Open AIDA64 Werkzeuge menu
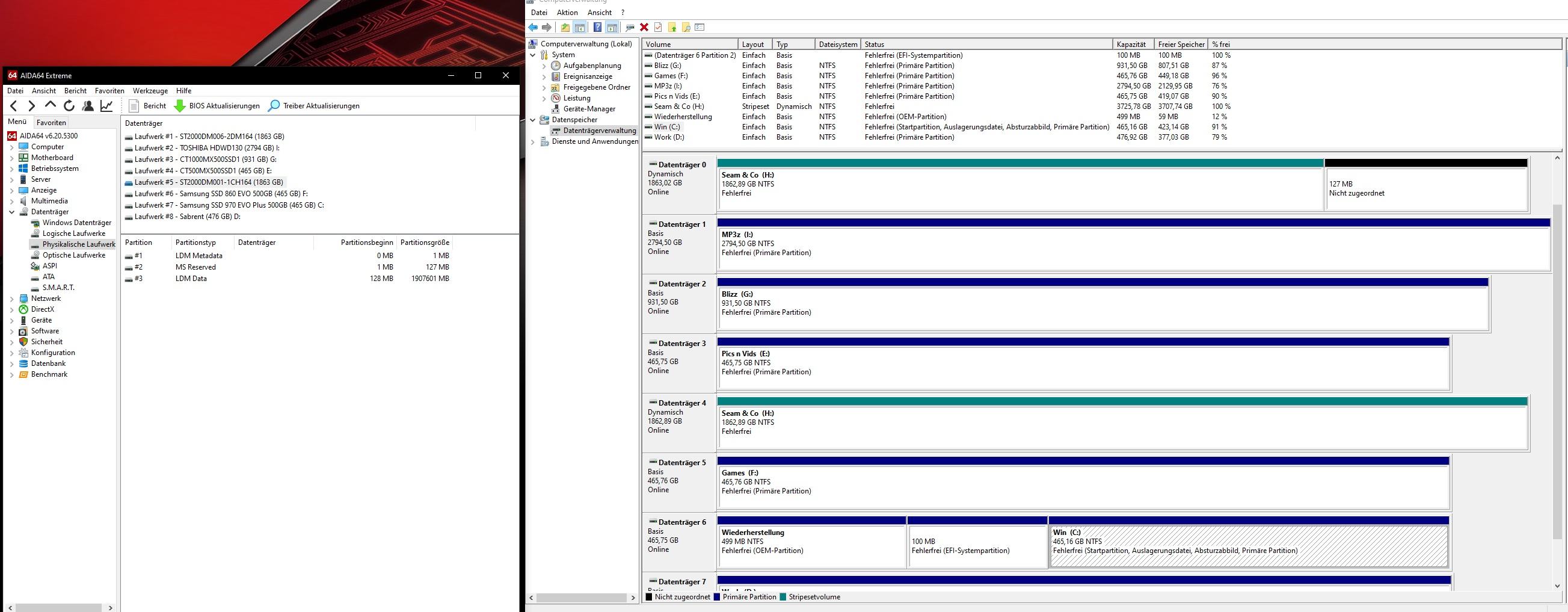 click(150, 91)
